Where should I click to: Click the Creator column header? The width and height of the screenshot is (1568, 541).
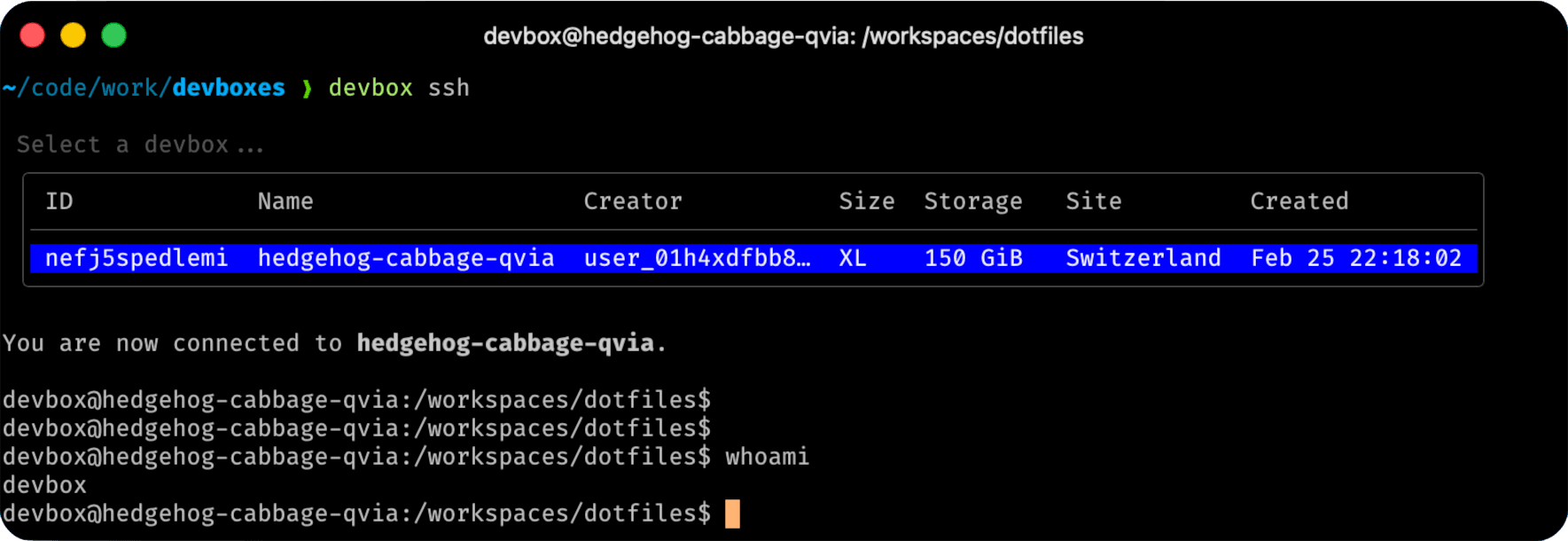pos(632,201)
